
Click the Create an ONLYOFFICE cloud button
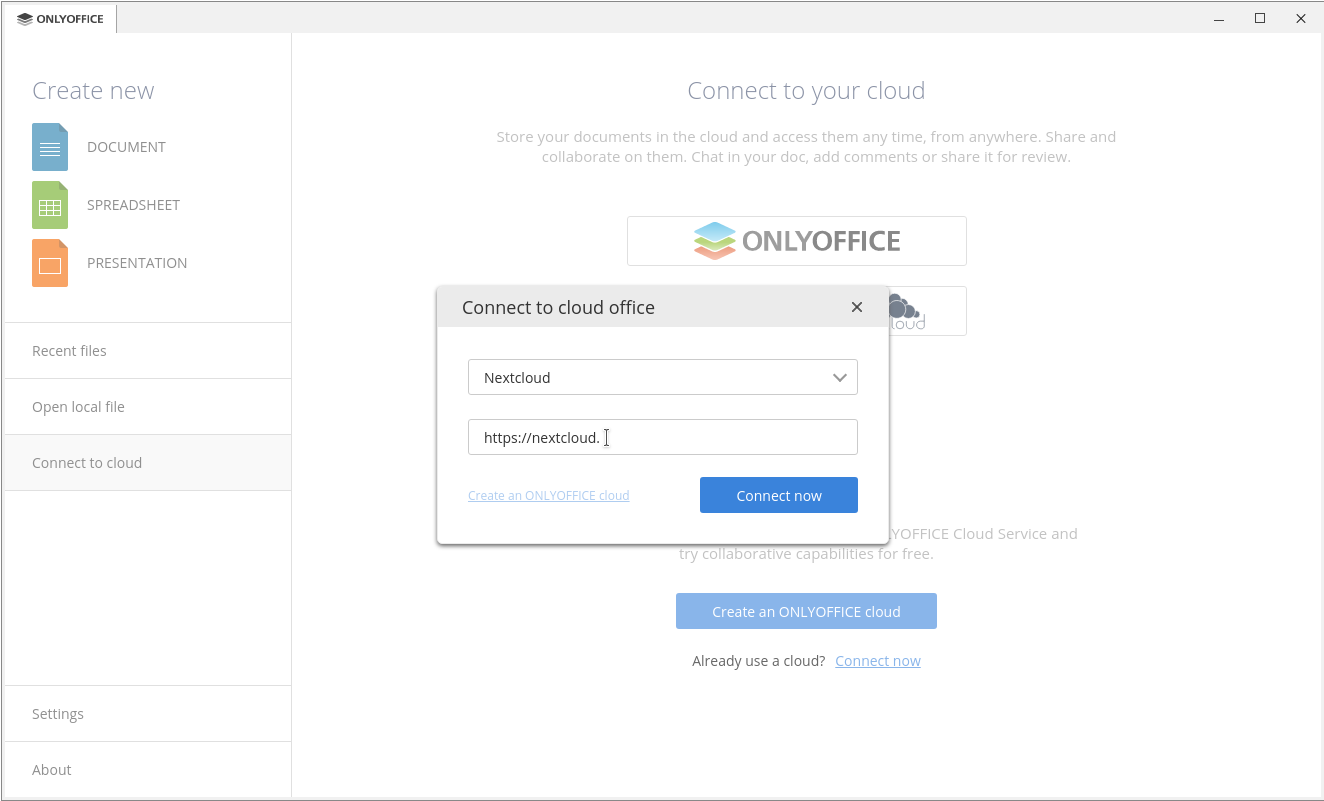806,610
